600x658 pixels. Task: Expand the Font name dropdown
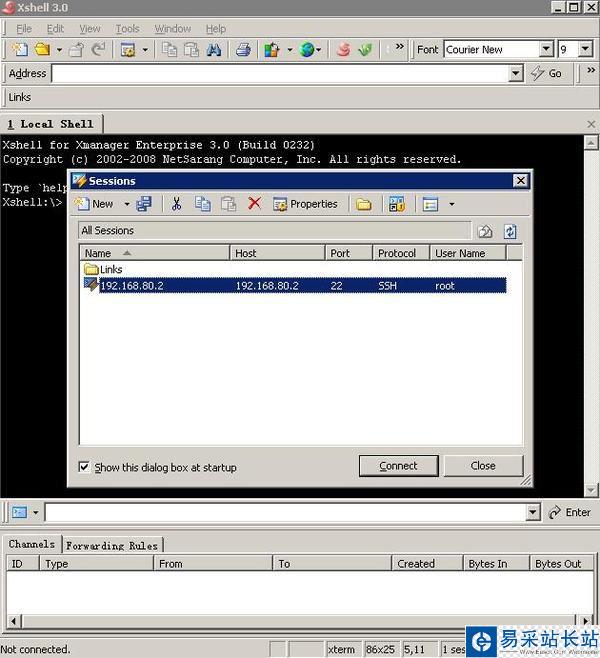tap(546, 49)
